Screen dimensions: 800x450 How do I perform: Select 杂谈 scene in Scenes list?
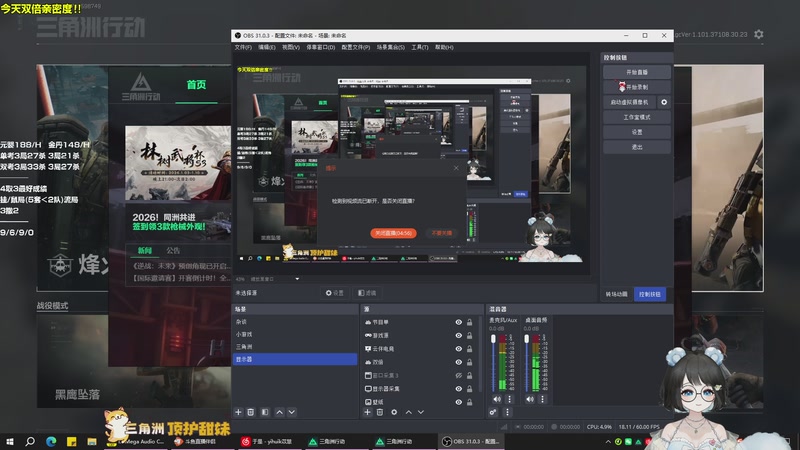click(295, 322)
